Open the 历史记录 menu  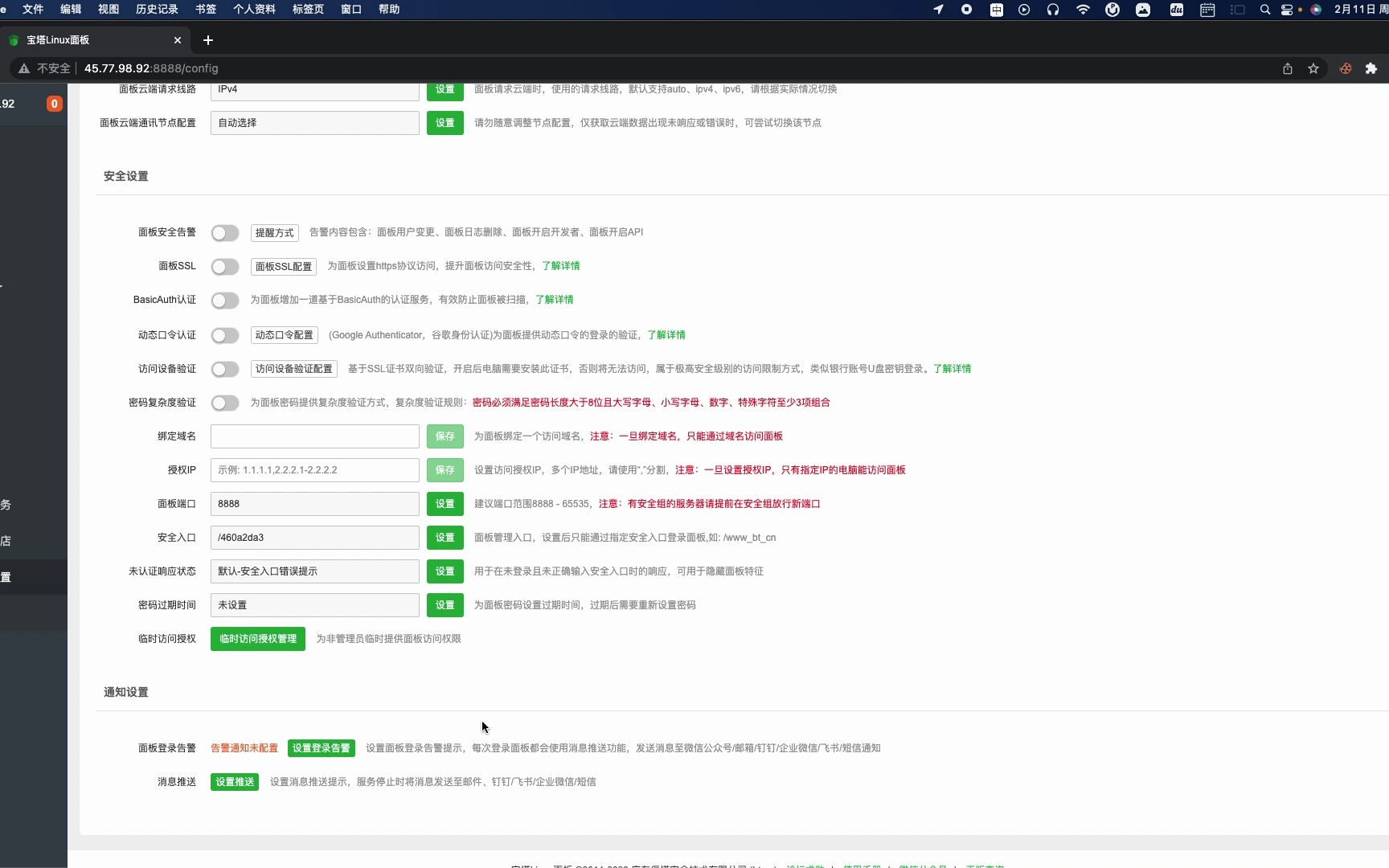click(157, 10)
